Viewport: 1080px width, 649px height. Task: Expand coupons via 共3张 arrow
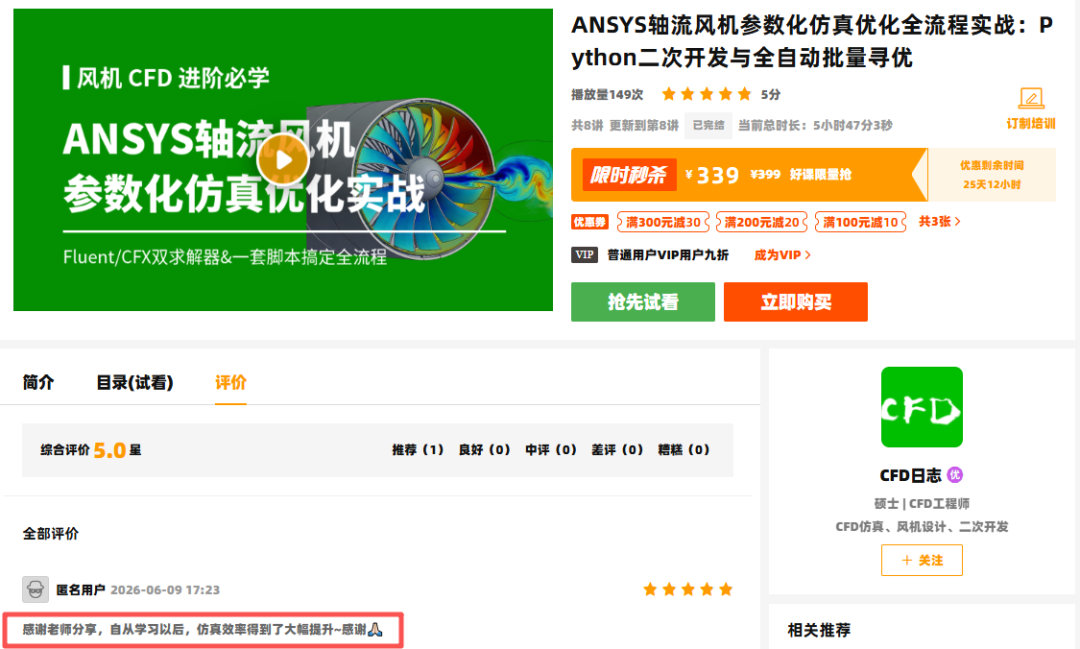[939, 221]
